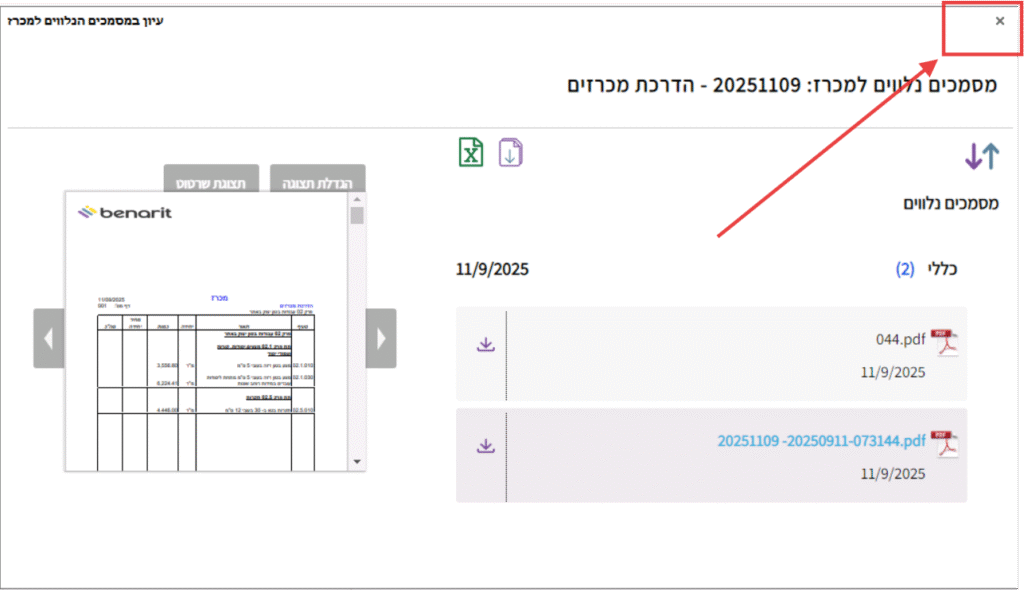Click the preview scrollbar's up arrow

tap(357, 199)
